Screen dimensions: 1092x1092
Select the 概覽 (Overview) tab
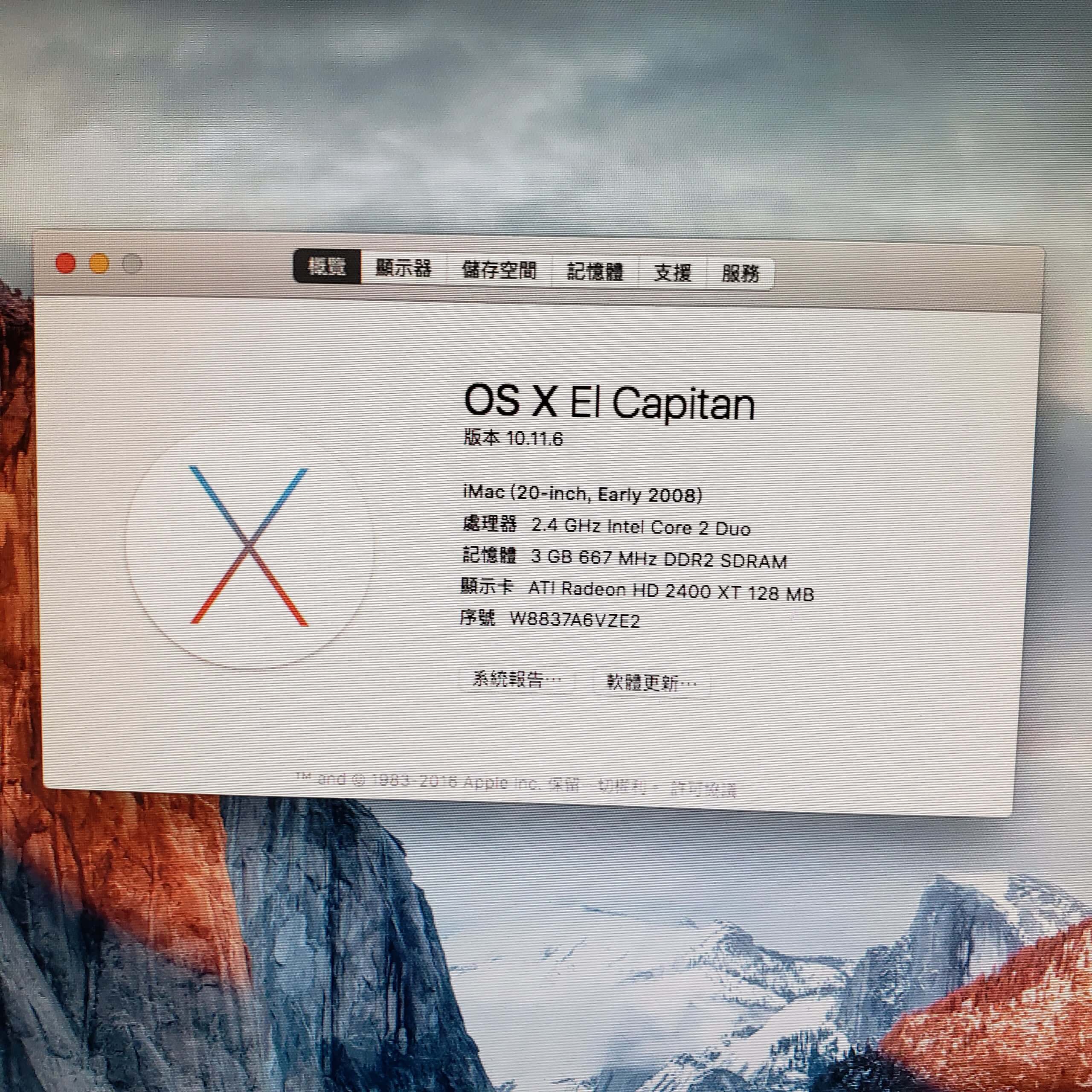click(327, 266)
